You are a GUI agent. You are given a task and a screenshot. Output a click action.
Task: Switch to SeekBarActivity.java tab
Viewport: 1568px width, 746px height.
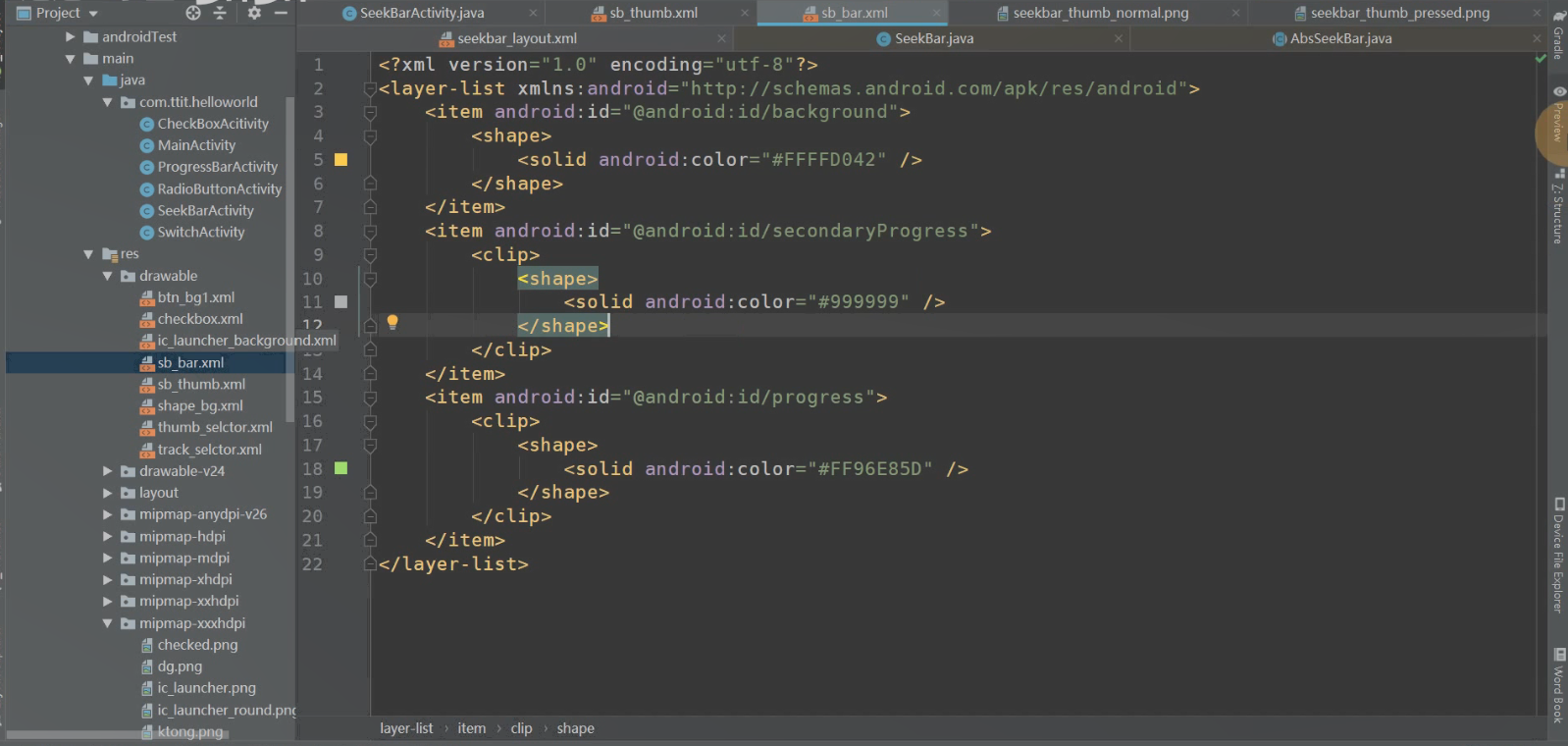[x=422, y=13]
